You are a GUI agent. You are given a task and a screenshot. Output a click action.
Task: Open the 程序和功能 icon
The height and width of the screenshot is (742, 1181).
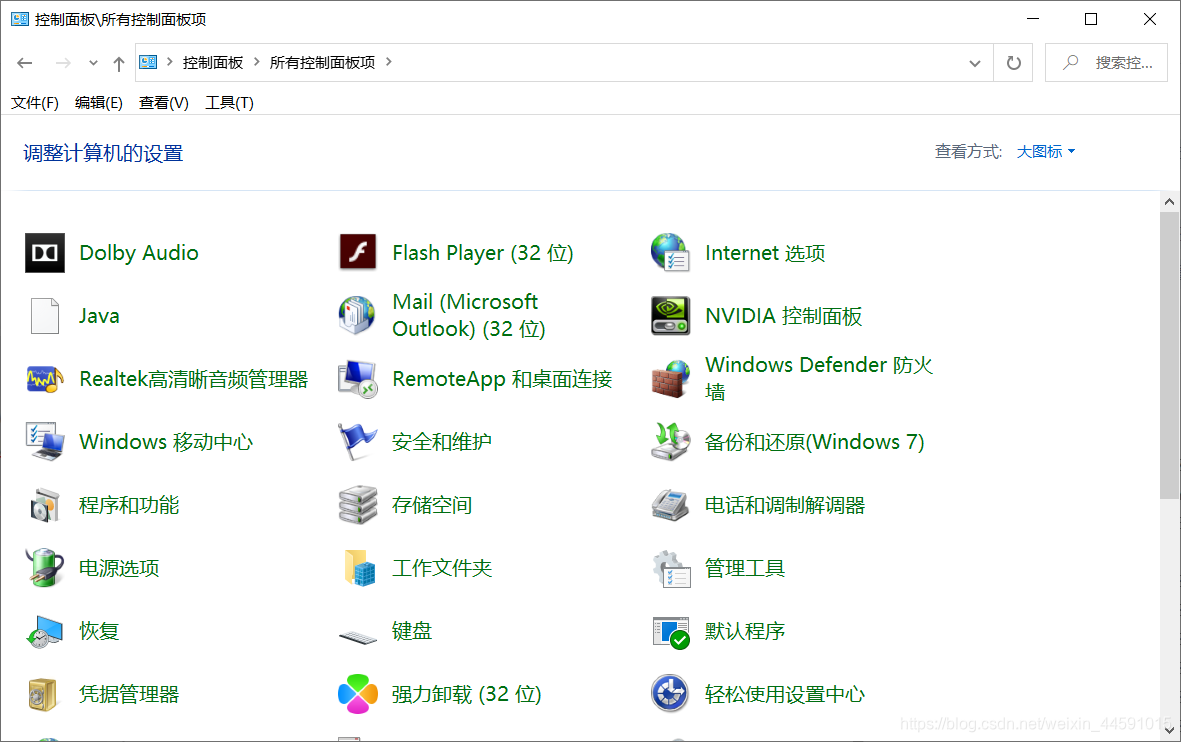click(44, 505)
